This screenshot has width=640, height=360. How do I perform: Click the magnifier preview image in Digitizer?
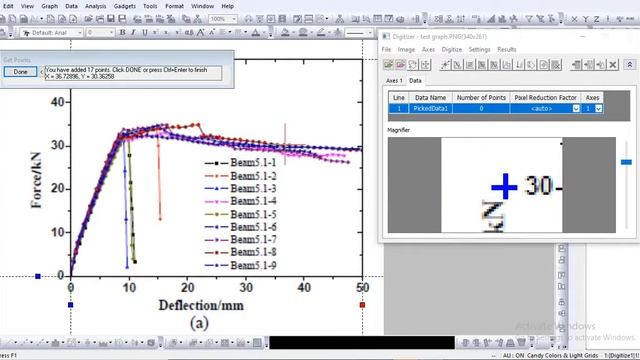pyautogui.click(x=502, y=185)
